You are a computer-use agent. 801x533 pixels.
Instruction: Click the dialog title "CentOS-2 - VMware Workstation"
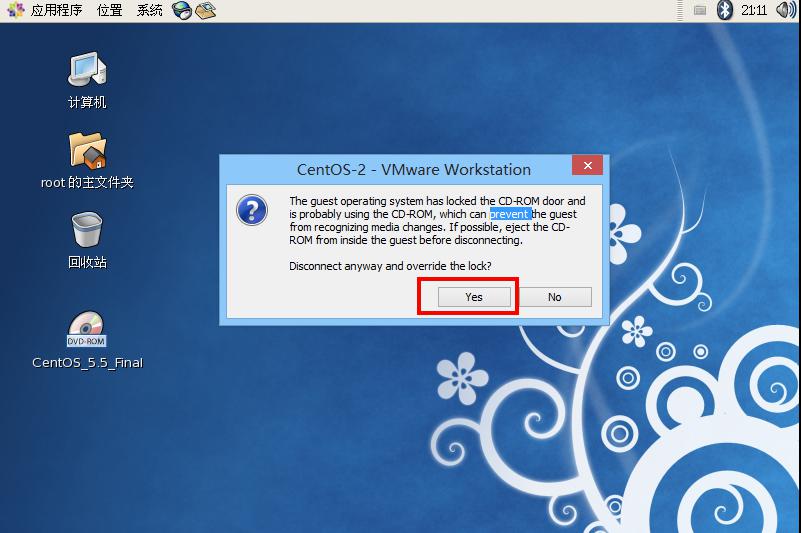(x=414, y=170)
